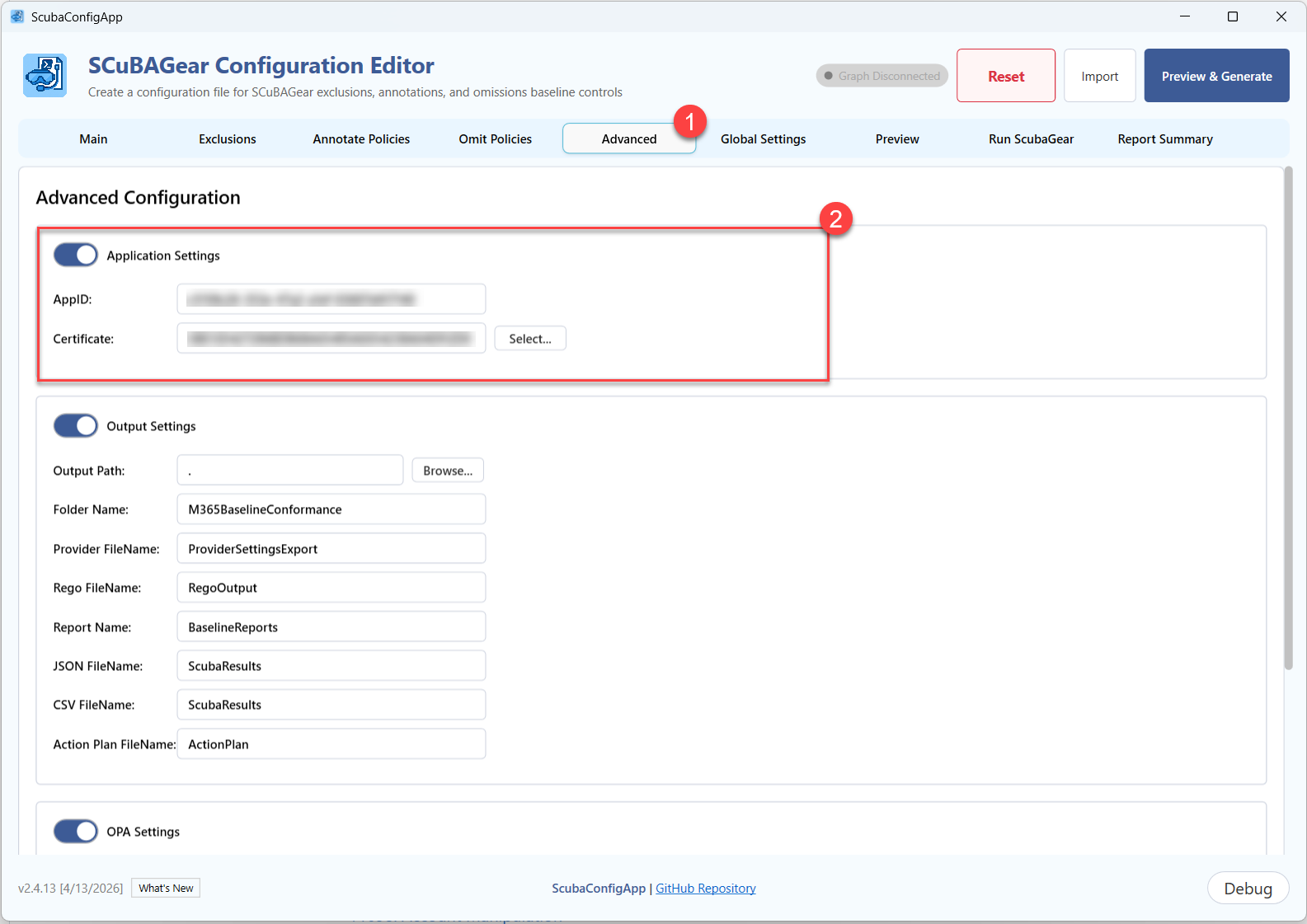Click Select... next to Certificate
Viewport: 1307px width, 924px height.
[530, 339]
